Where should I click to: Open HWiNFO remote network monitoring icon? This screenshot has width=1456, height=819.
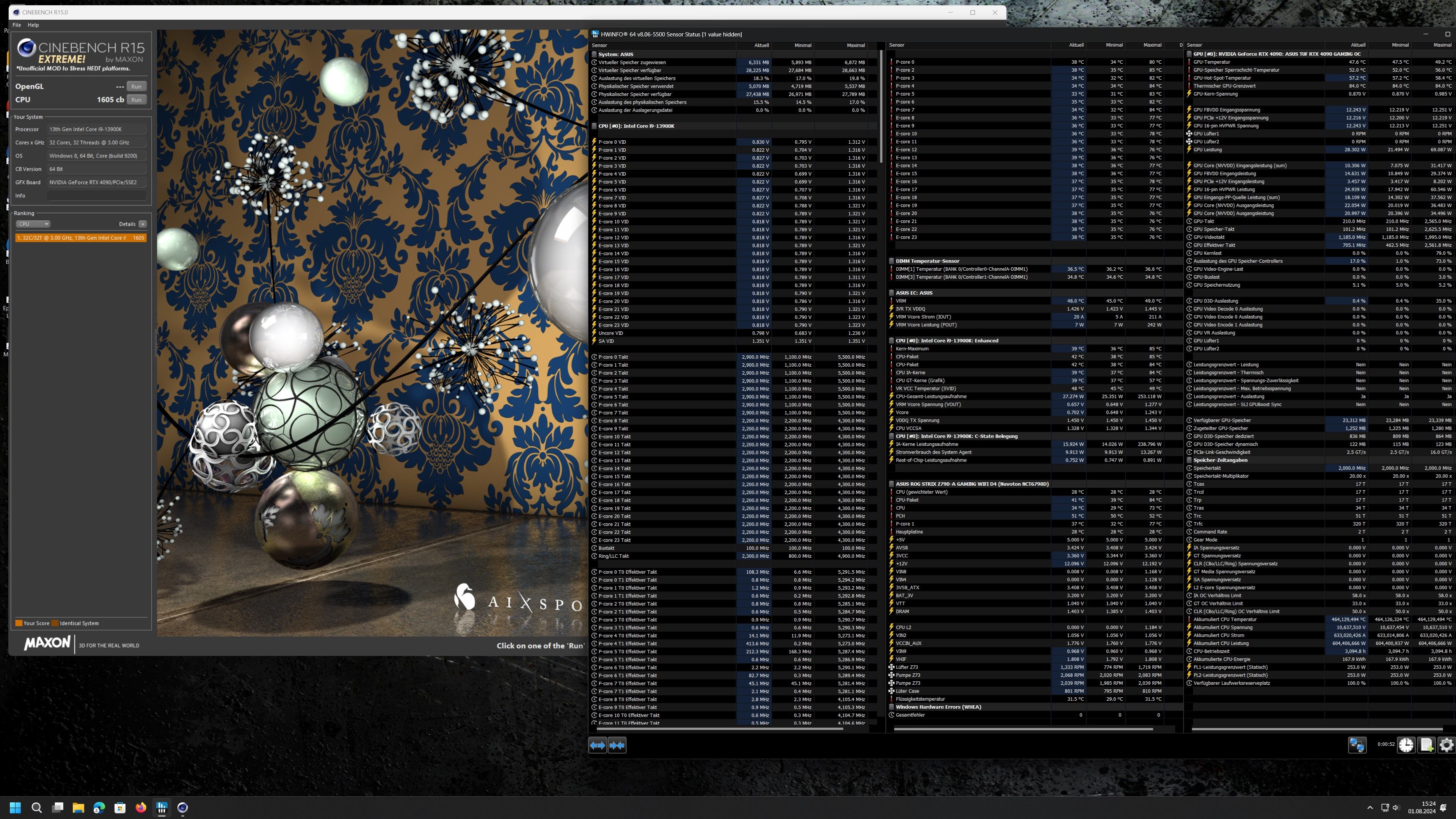click(x=1357, y=745)
